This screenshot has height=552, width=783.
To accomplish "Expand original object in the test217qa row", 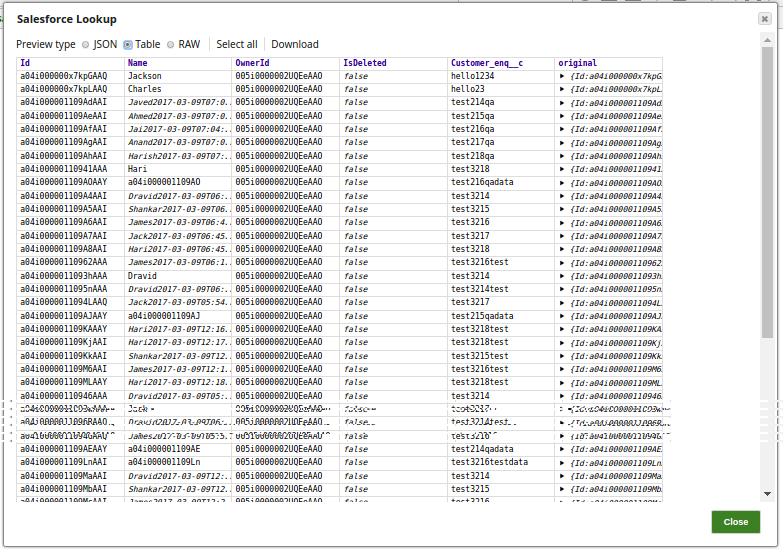I will tap(562, 143).
